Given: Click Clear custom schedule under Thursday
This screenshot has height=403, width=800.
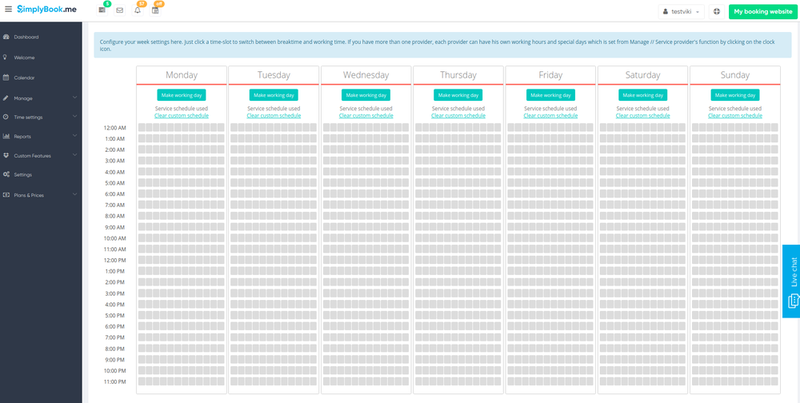Looking at the screenshot, I should tap(458, 116).
